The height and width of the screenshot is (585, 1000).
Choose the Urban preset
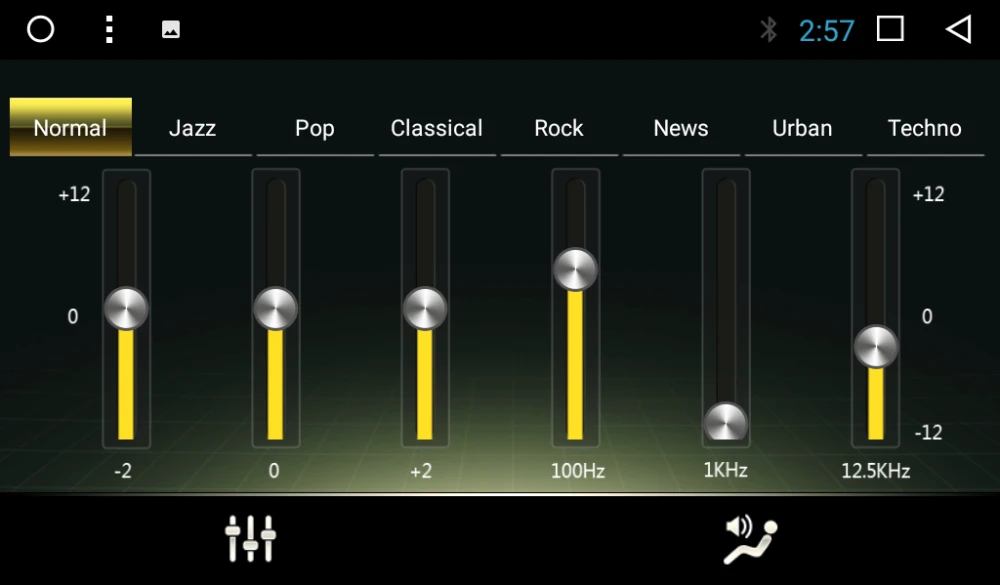(x=803, y=128)
